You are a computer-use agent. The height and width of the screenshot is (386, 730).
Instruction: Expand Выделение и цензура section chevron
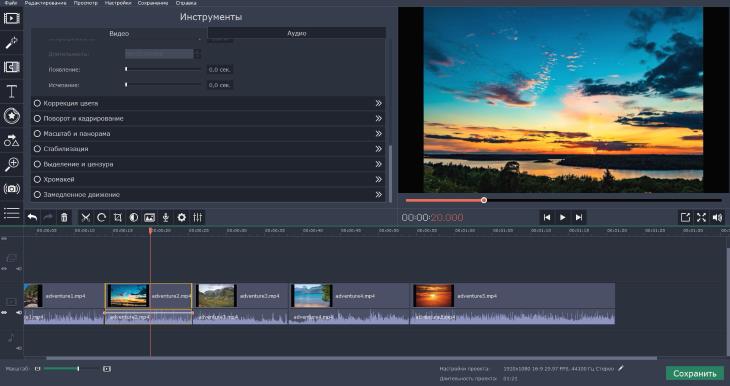pos(379,164)
